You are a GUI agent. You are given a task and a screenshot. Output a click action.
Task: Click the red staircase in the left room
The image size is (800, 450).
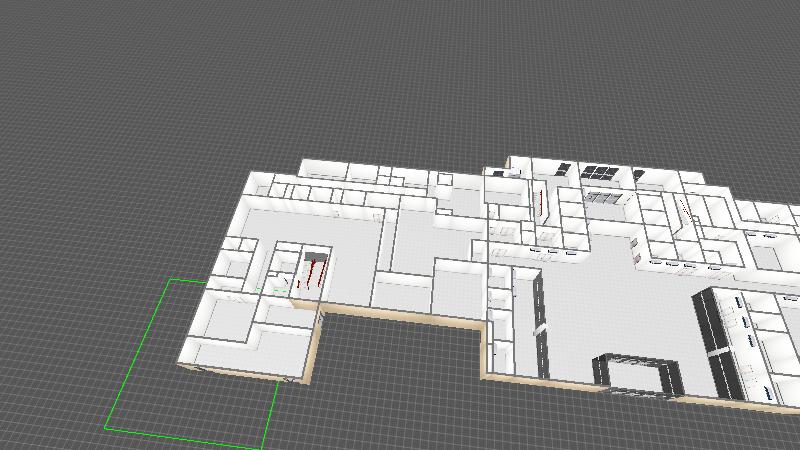pos(314,271)
